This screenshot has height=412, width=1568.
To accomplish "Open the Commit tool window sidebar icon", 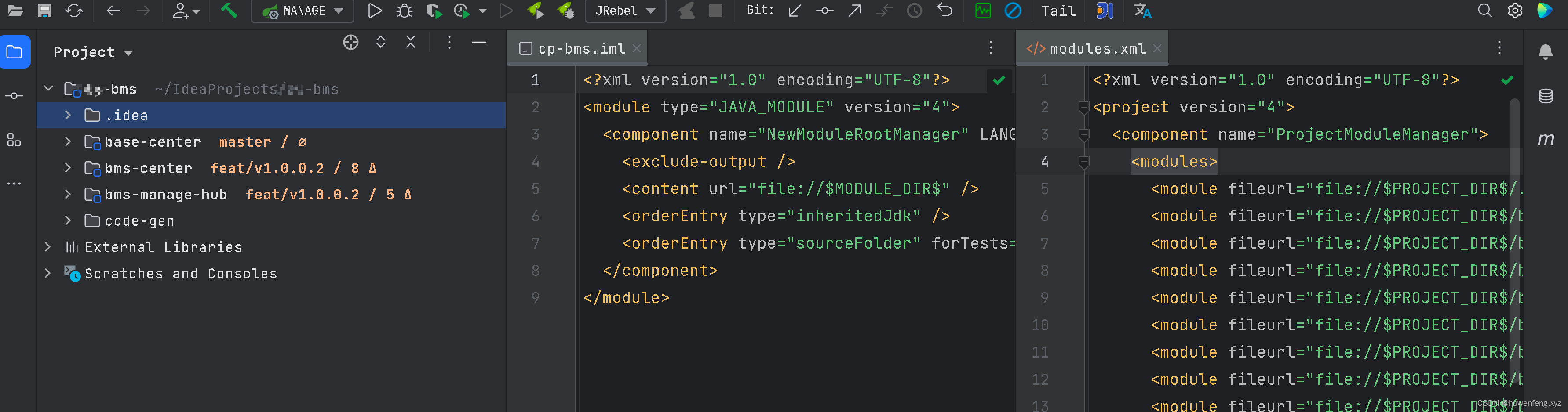I will [14, 96].
